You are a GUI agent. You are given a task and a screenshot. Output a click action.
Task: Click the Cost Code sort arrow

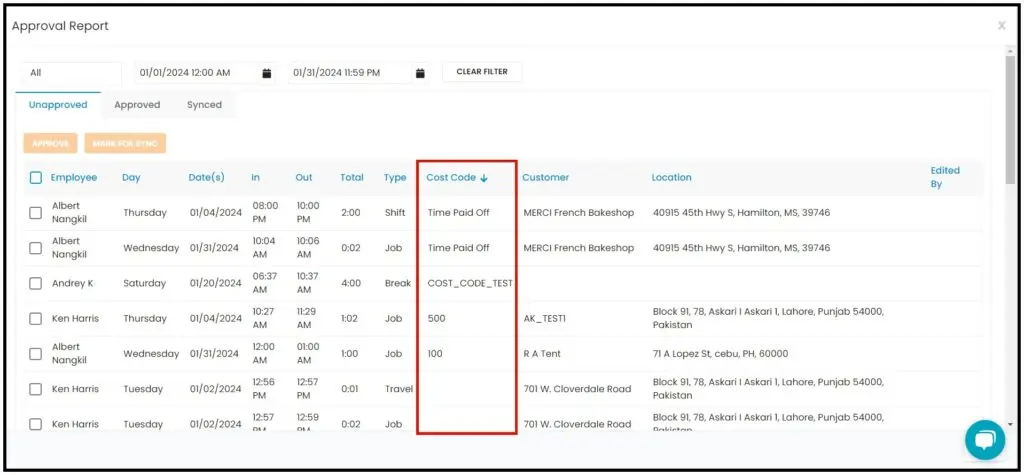[x=484, y=178]
